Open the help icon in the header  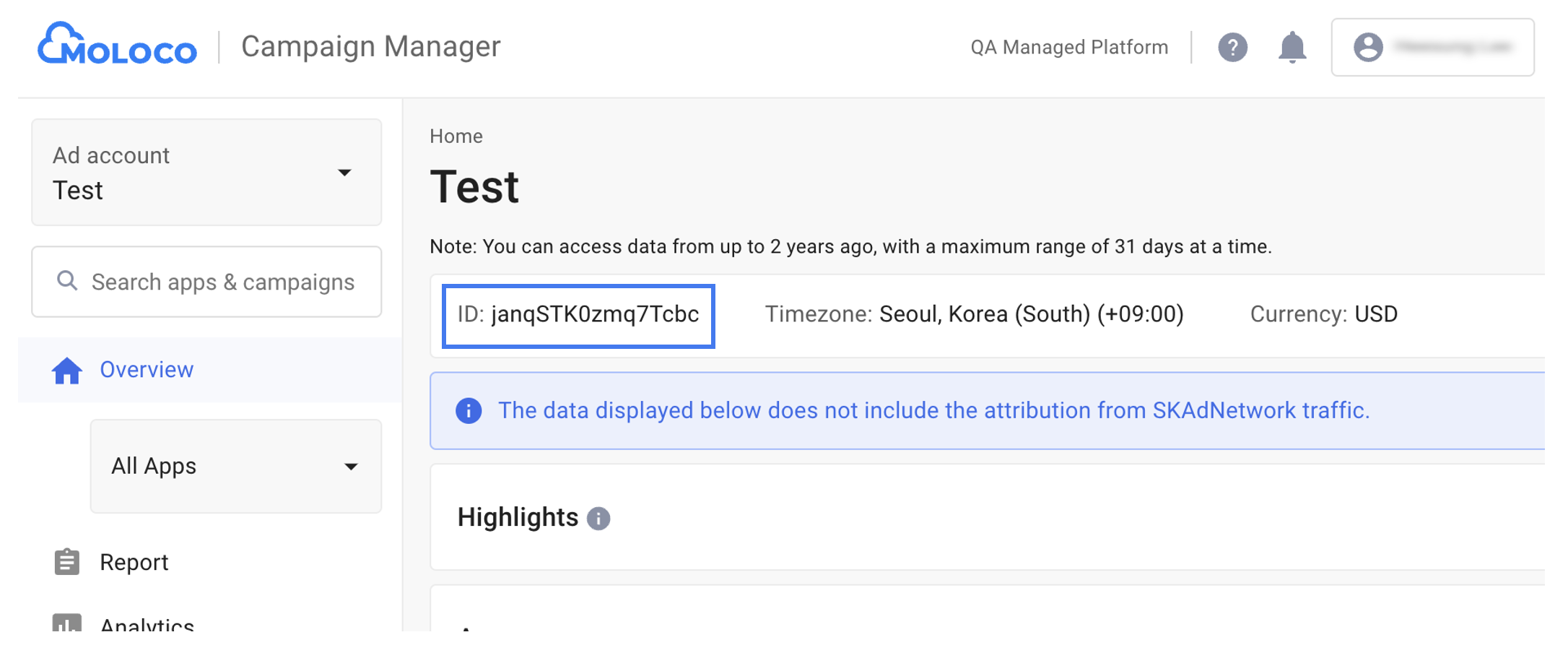click(x=1232, y=47)
